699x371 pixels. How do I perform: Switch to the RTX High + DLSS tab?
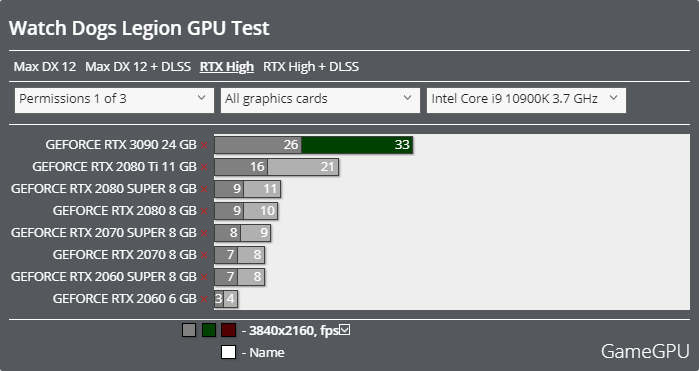[311, 67]
